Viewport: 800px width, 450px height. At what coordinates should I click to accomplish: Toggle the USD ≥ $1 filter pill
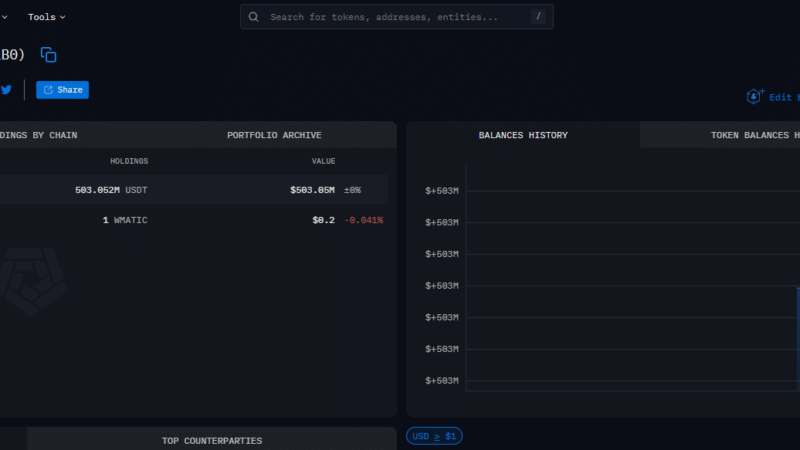434,436
